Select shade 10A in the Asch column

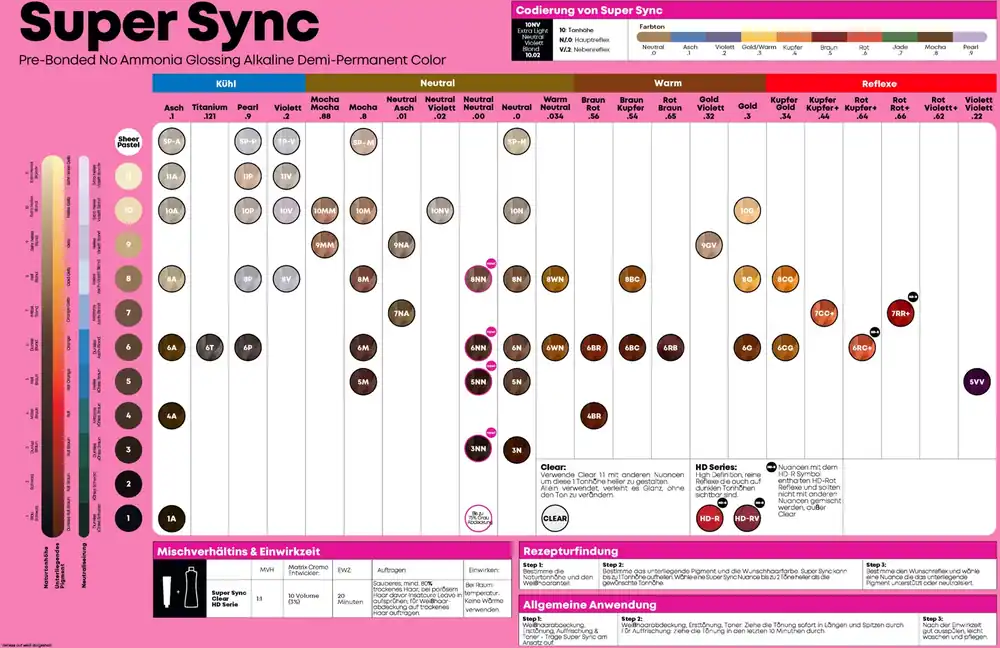172,210
